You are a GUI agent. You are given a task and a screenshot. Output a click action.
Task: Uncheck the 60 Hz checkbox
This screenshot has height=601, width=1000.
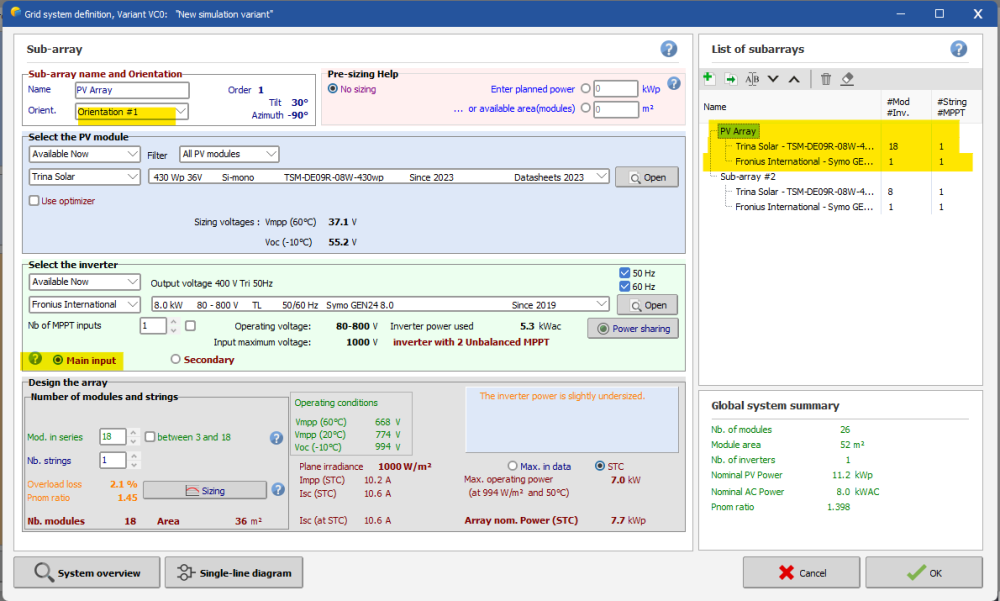point(625,287)
